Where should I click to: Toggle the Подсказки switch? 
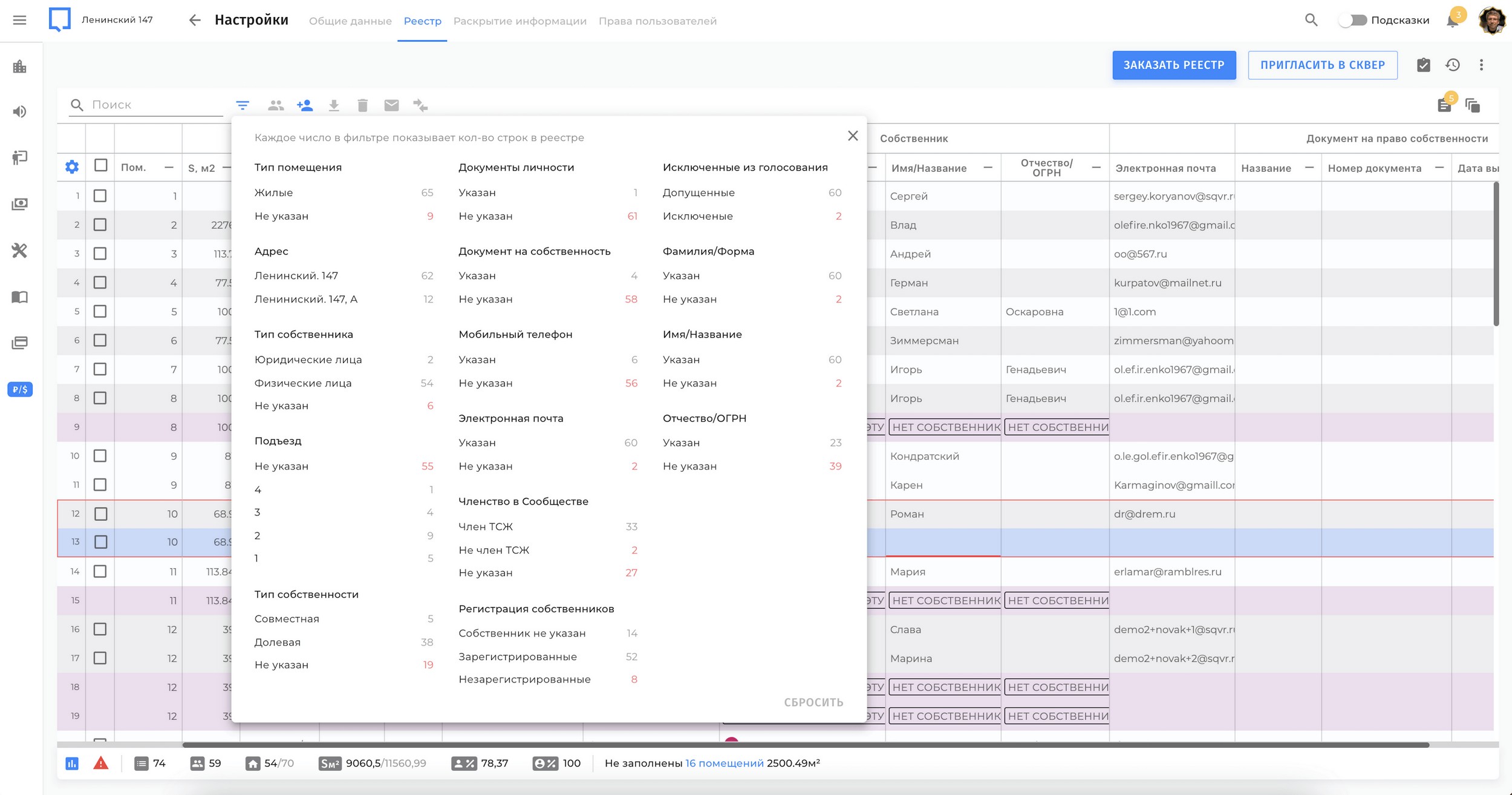(1352, 20)
